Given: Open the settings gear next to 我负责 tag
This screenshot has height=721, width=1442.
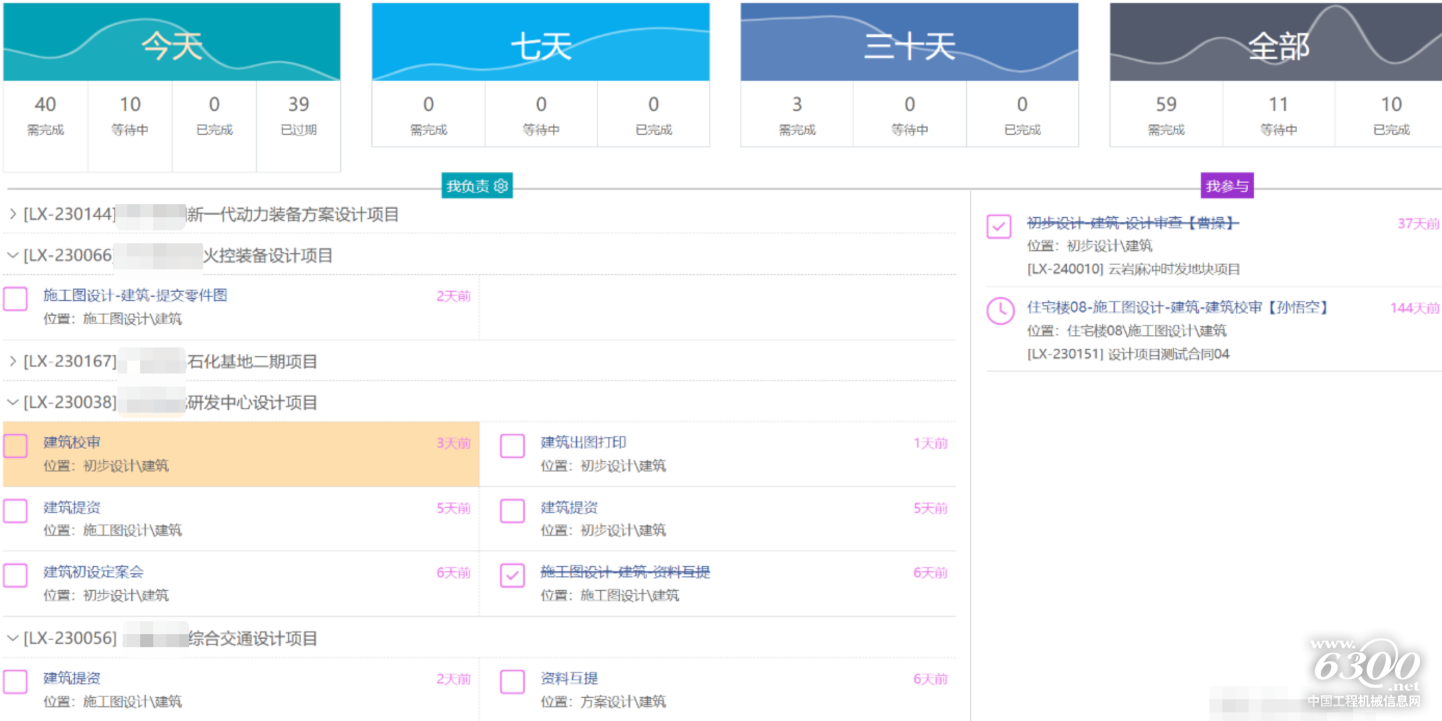Looking at the screenshot, I should (503, 185).
